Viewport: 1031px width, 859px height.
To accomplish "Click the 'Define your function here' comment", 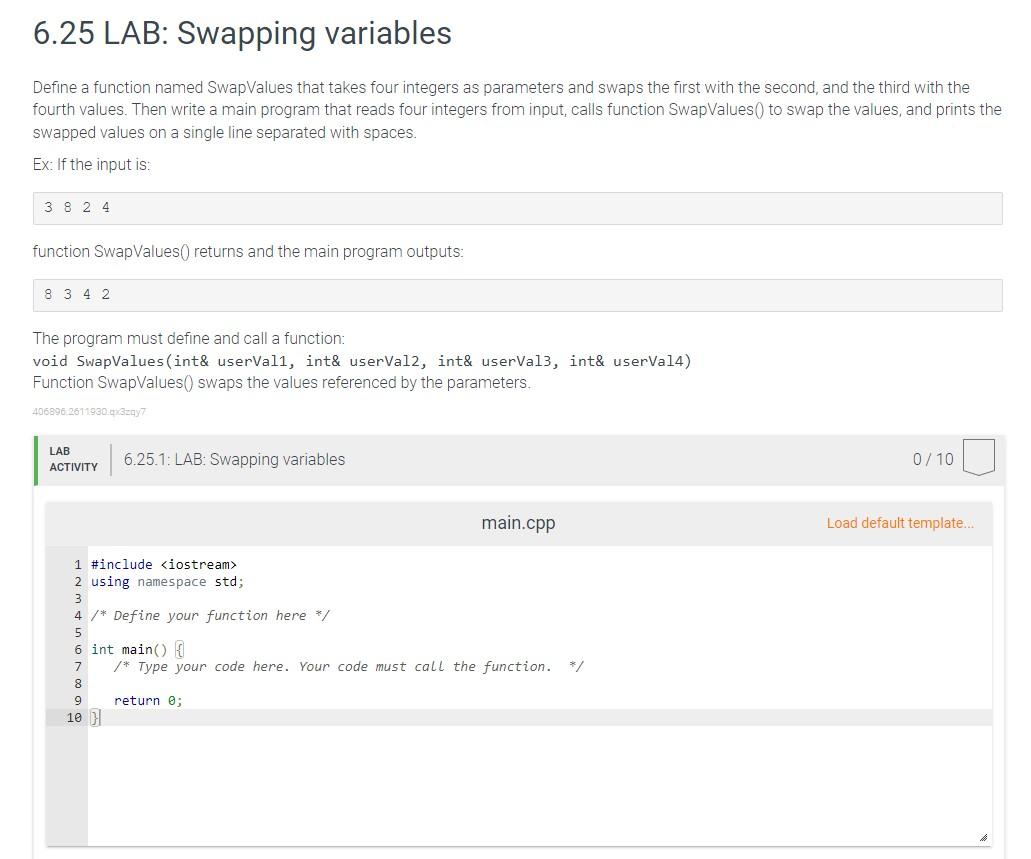I will (210, 616).
